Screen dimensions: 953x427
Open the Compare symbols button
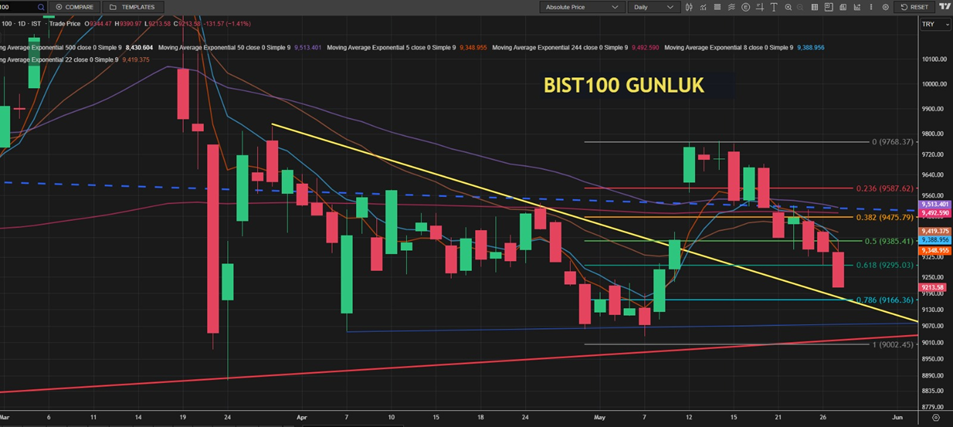click(75, 7)
